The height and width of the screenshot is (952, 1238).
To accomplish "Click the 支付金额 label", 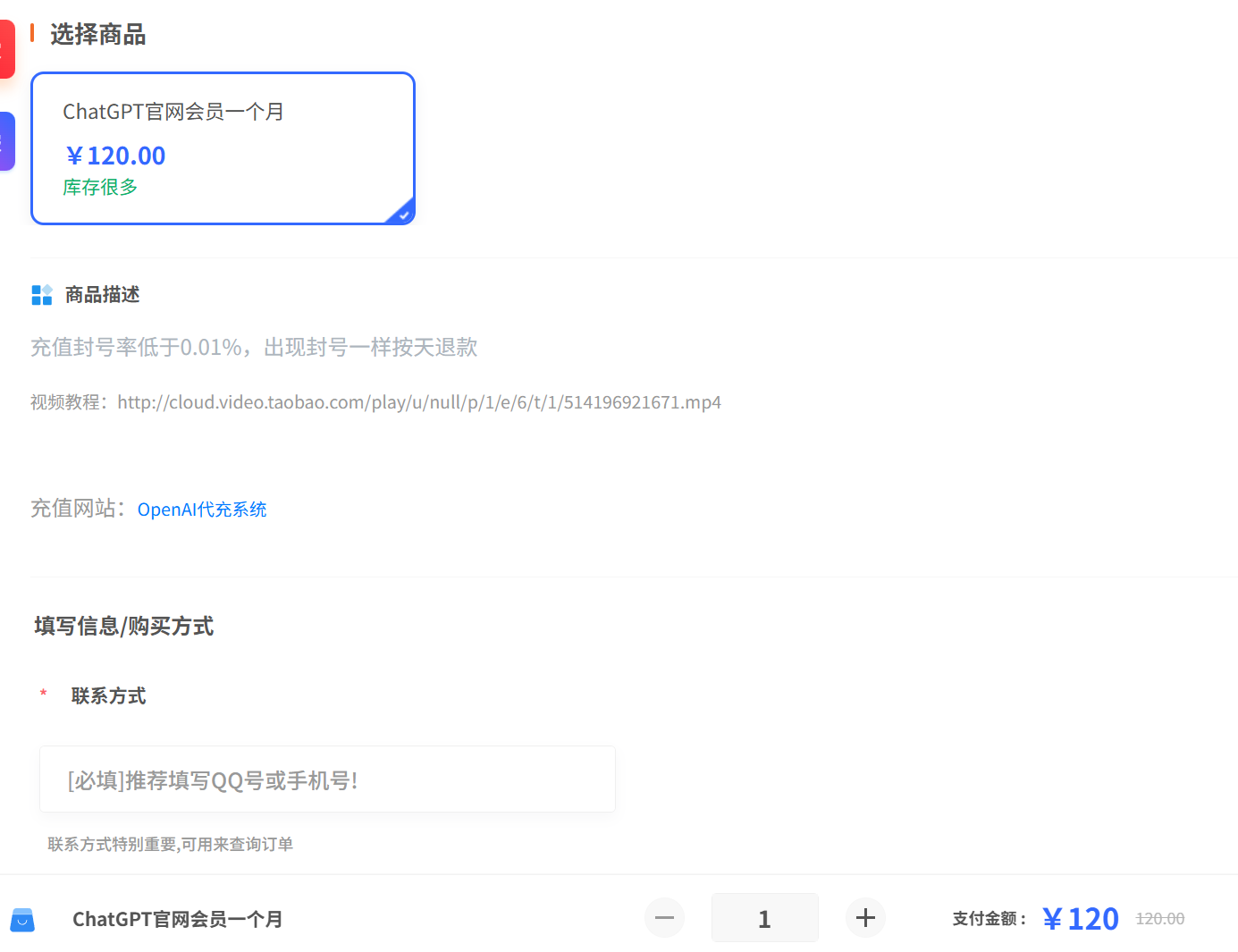I will (x=990, y=919).
